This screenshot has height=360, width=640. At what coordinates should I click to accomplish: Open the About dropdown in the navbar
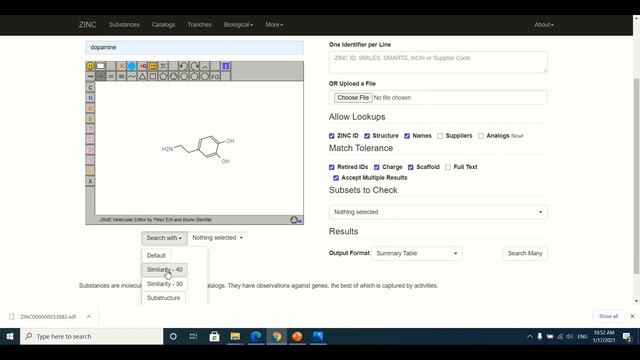pyautogui.click(x=544, y=24)
